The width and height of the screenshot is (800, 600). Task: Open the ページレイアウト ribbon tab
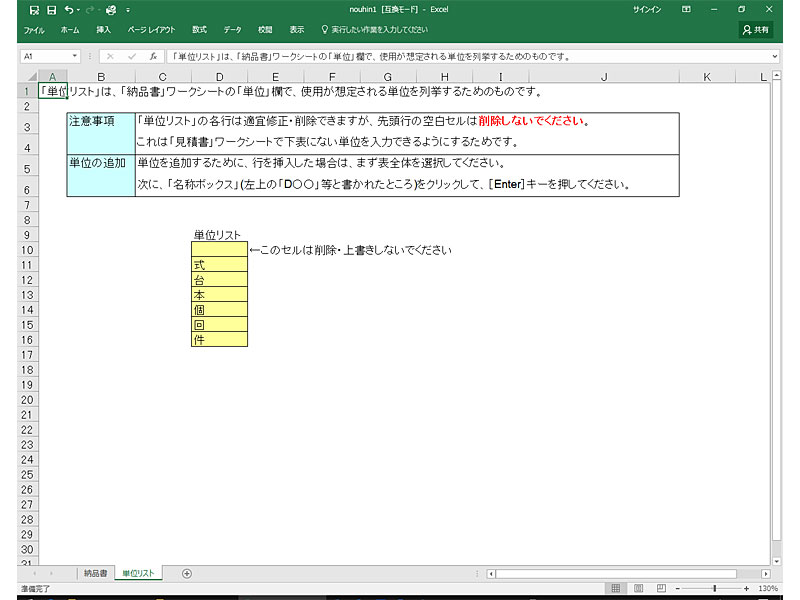point(152,30)
